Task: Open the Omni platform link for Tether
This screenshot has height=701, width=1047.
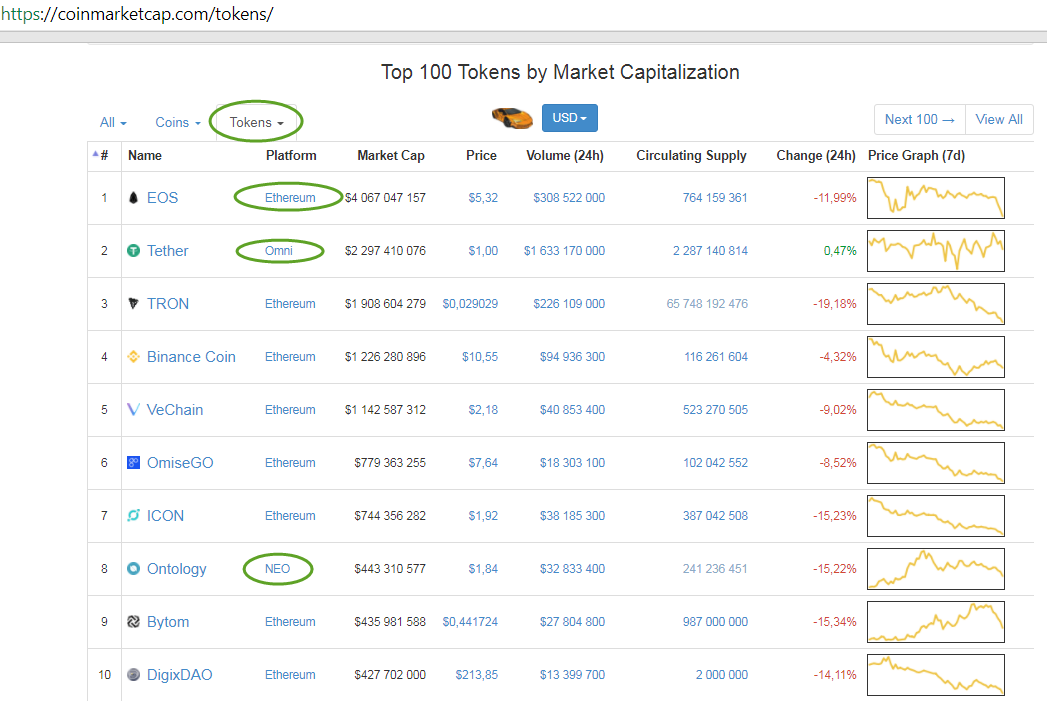Action: pyautogui.click(x=279, y=251)
